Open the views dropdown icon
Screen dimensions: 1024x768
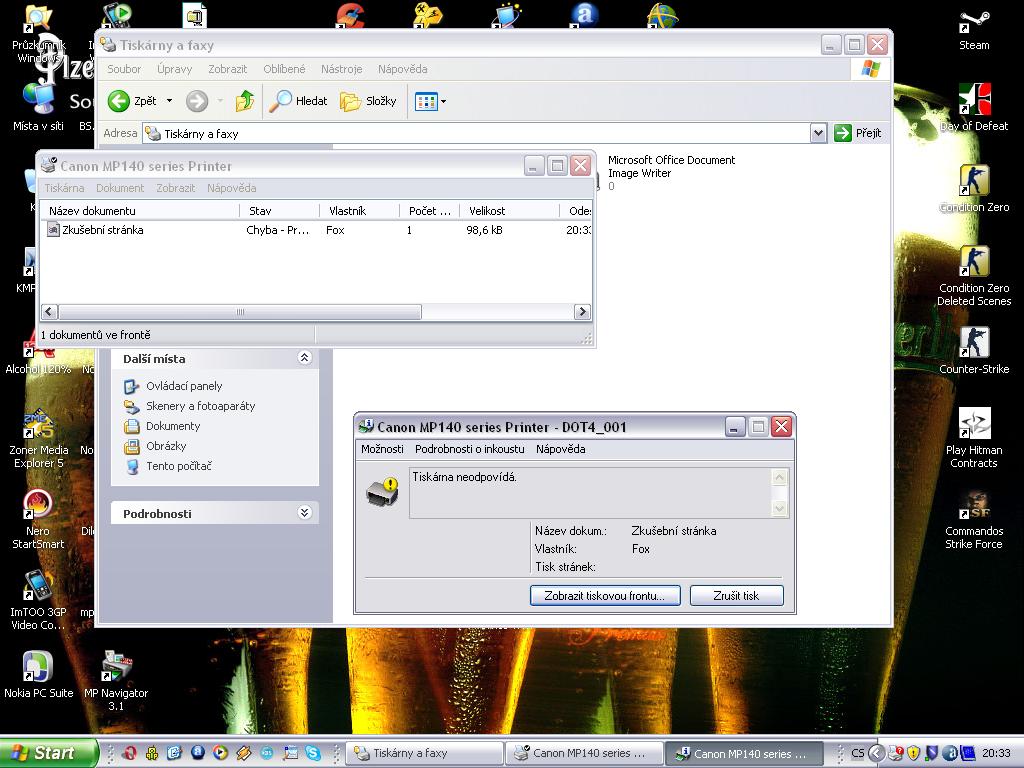[x=430, y=101]
